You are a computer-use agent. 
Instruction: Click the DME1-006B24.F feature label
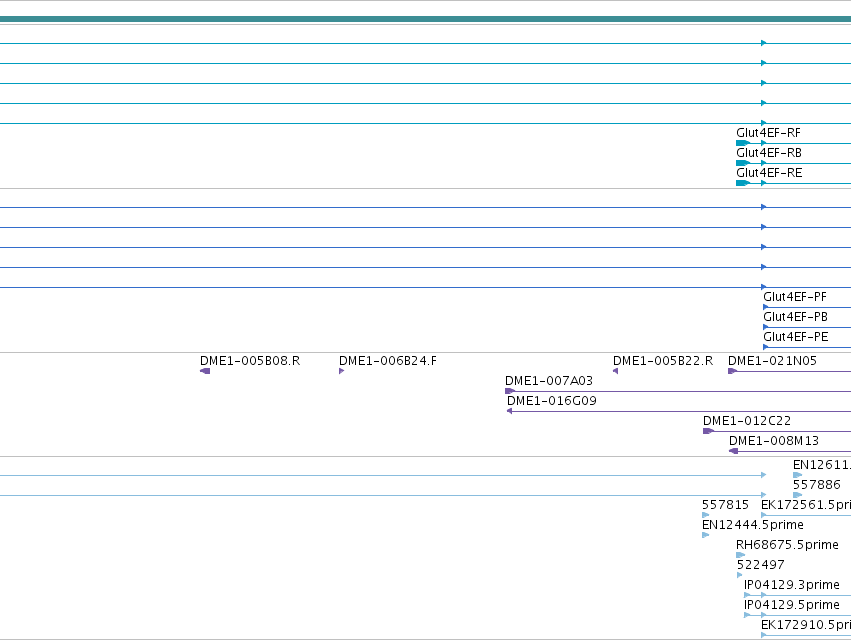point(388,361)
